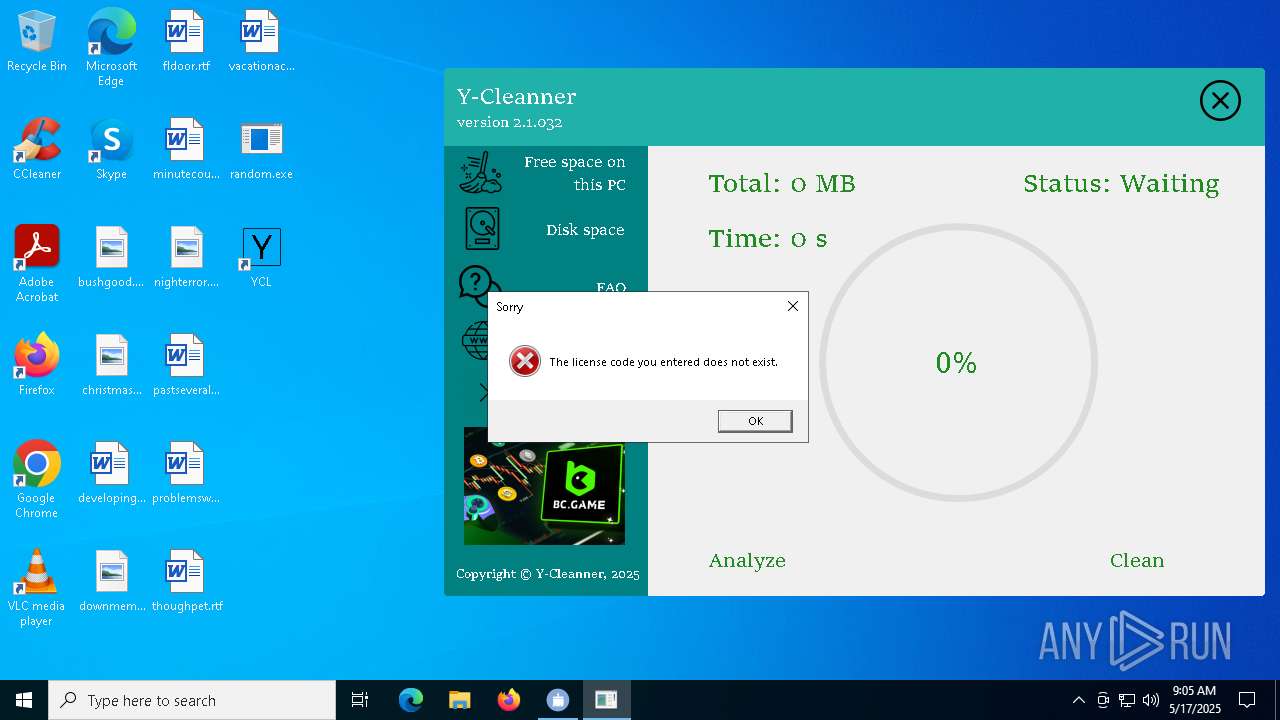Start Analyze in Y-Cleanner
The image size is (1280, 720).
coord(747,560)
